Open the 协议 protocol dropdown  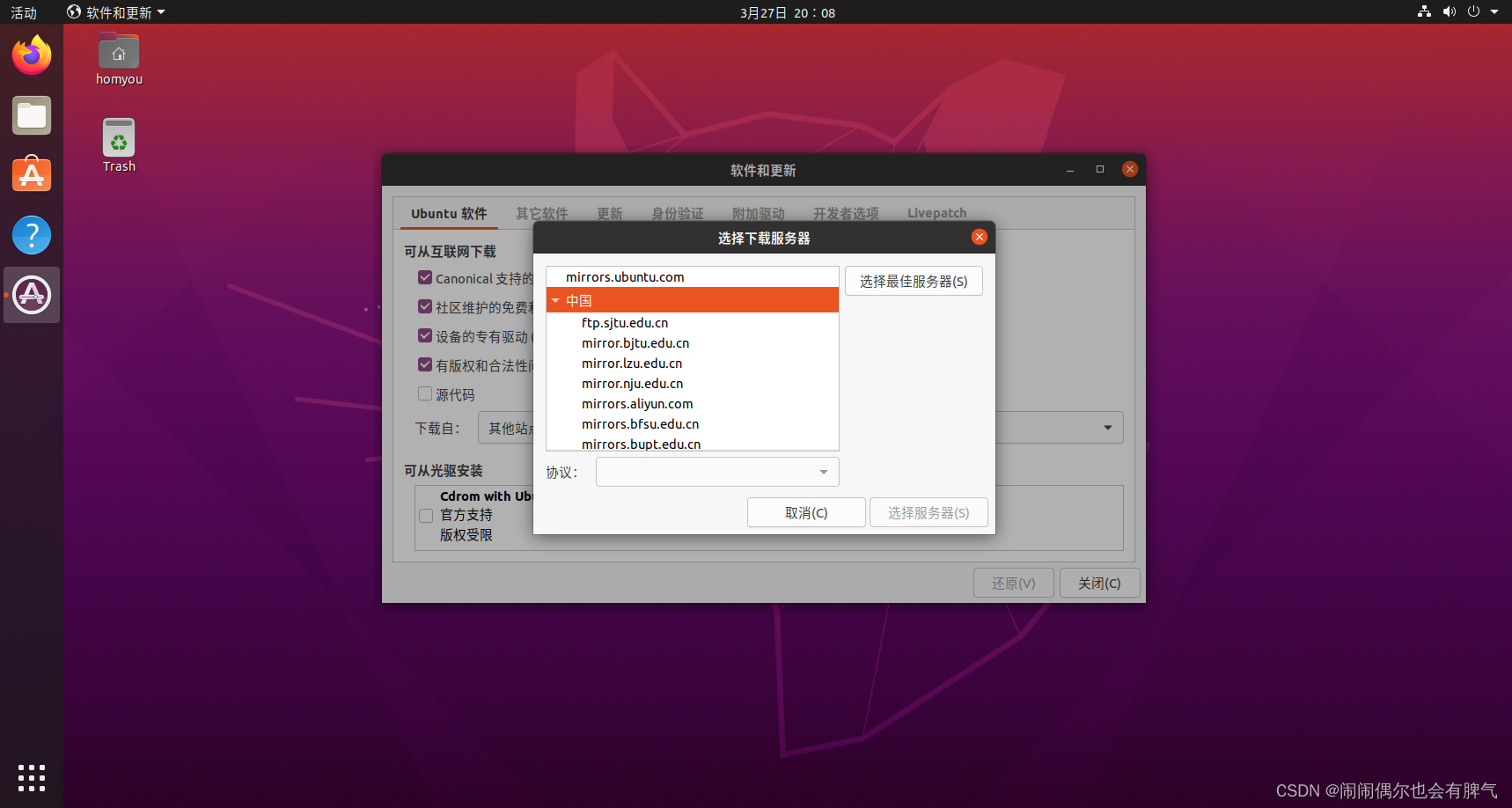point(717,472)
